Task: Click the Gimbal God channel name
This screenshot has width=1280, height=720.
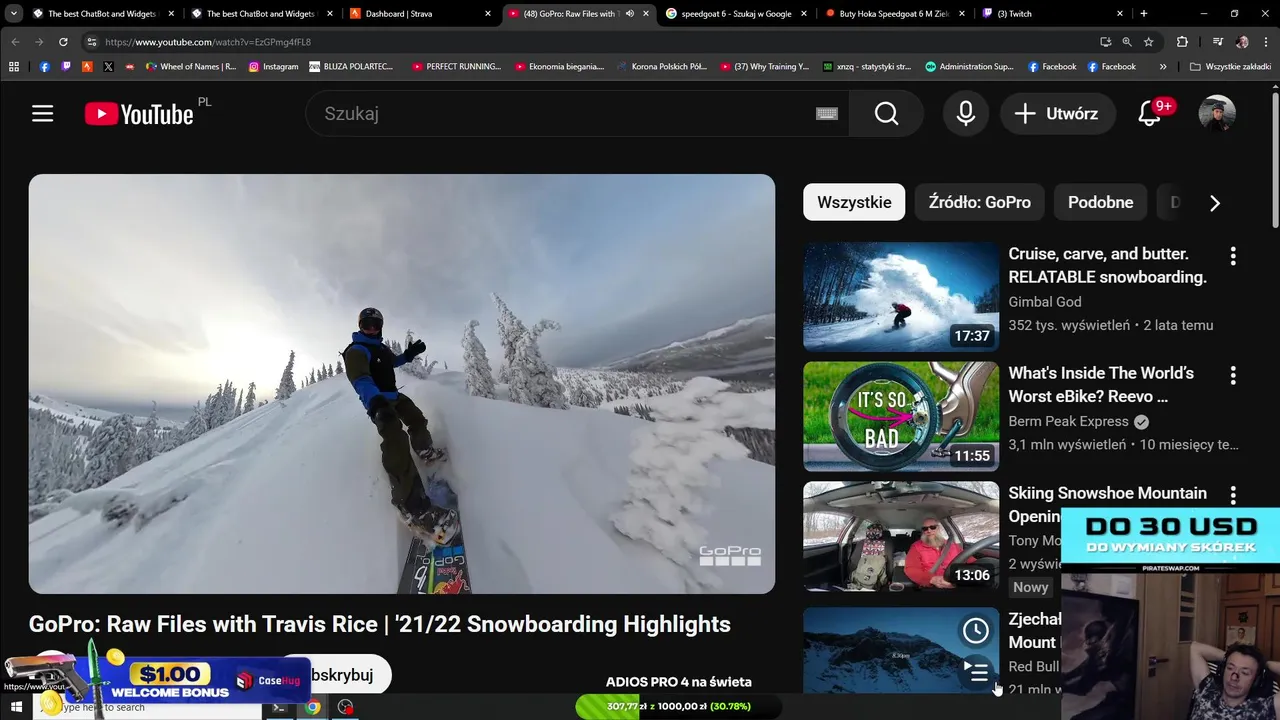Action: [x=1044, y=302]
